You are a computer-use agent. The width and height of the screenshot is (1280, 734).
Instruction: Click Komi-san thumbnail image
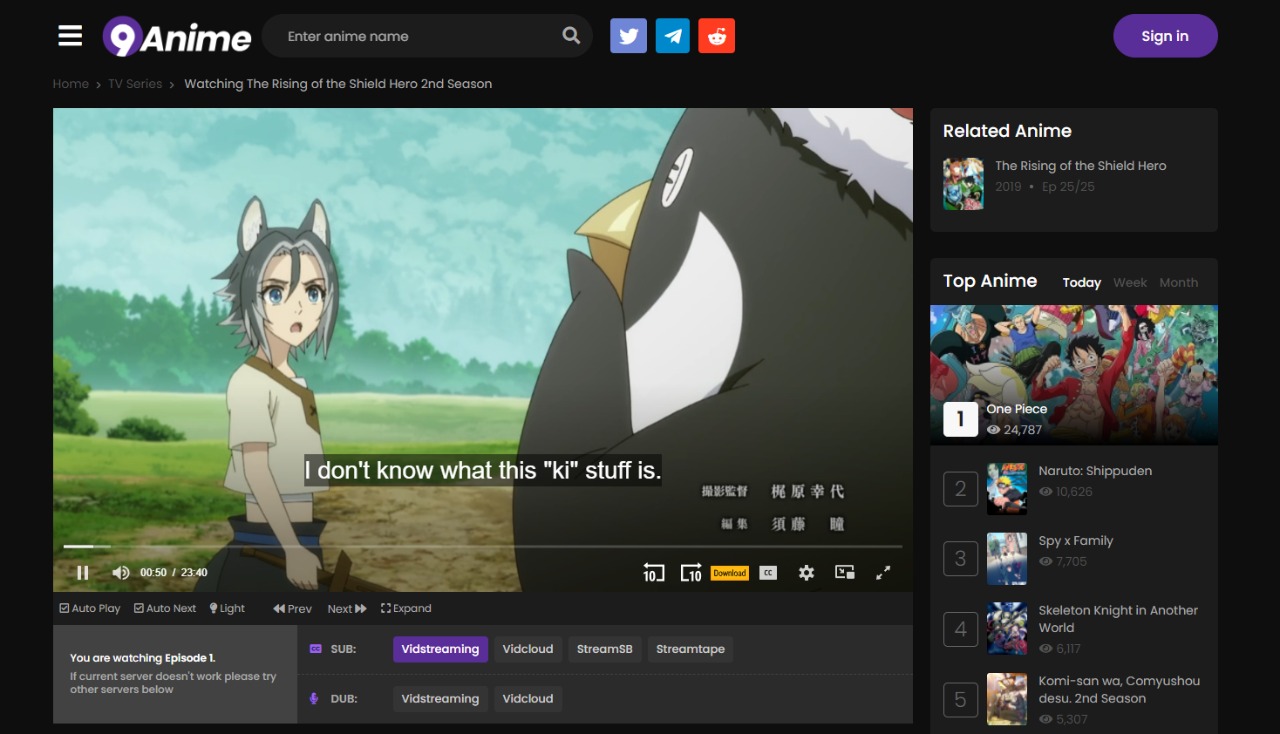1007,699
